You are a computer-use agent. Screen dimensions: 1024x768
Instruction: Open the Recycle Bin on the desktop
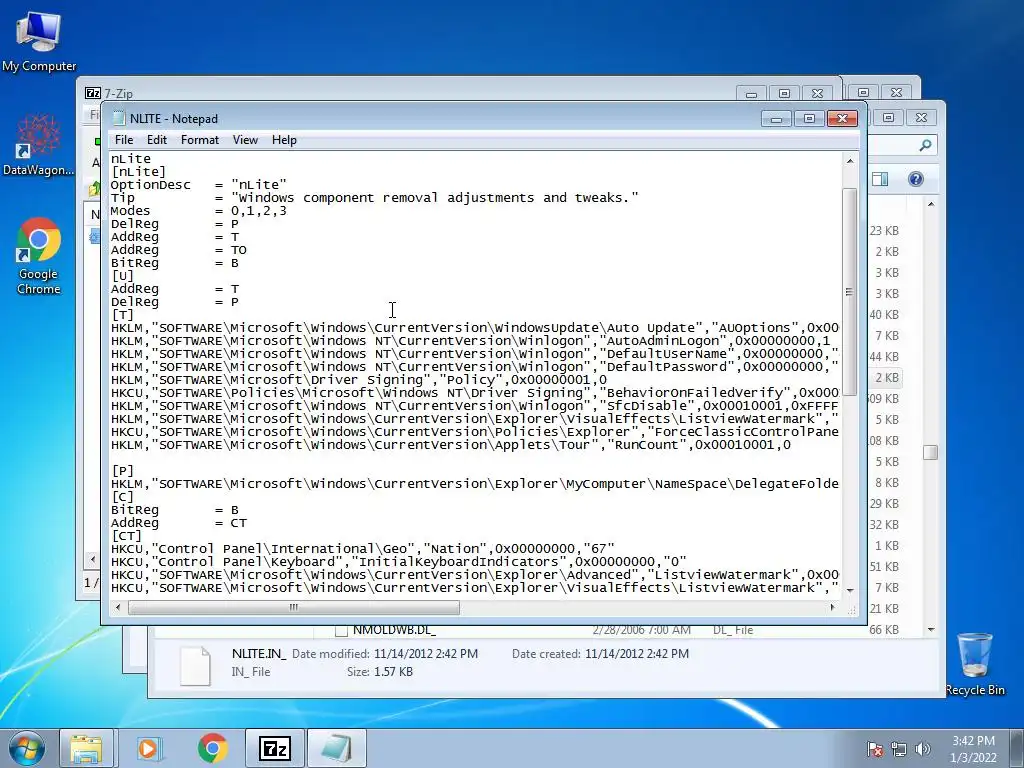point(974,664)
